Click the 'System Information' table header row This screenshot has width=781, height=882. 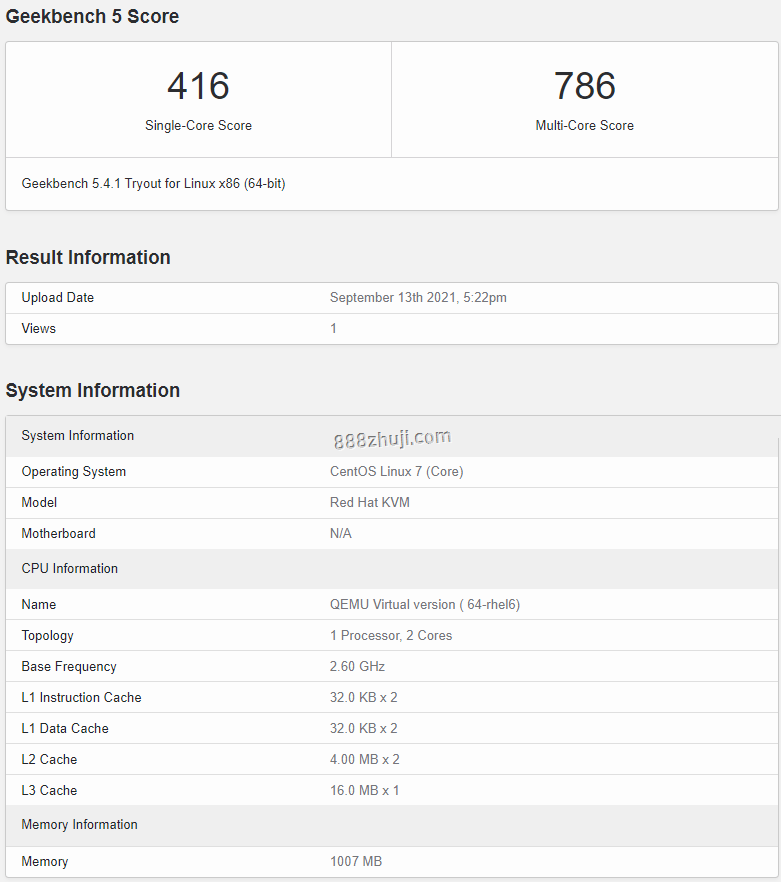(x=393, y=436)
